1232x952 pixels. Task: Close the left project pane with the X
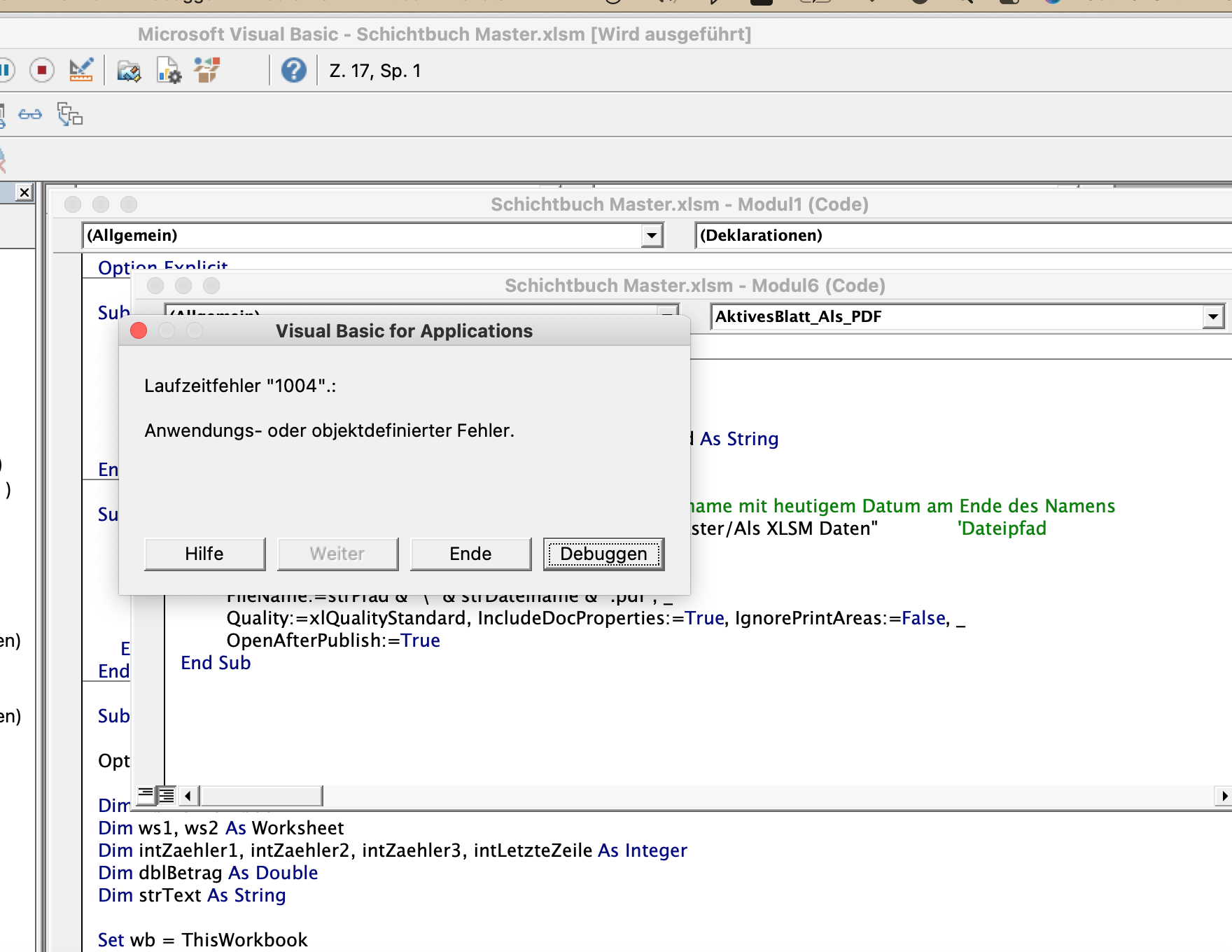pos(24,192)
